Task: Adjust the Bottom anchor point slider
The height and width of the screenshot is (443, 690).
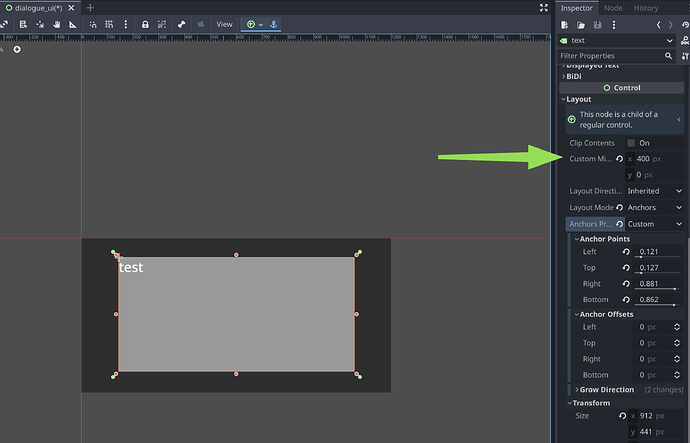Action: point(657,305)
